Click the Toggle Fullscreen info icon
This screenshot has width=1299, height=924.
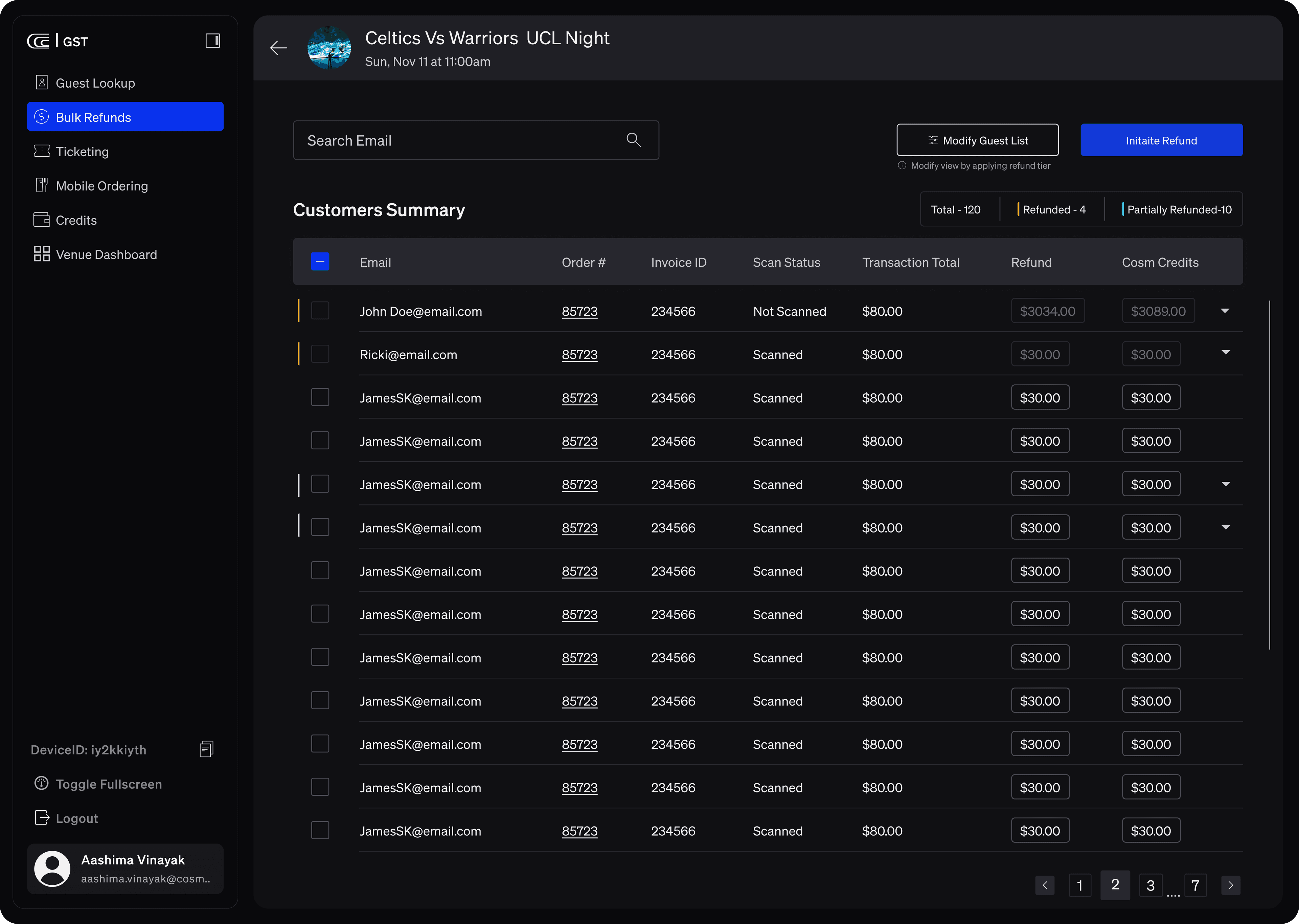pos(42,784)
